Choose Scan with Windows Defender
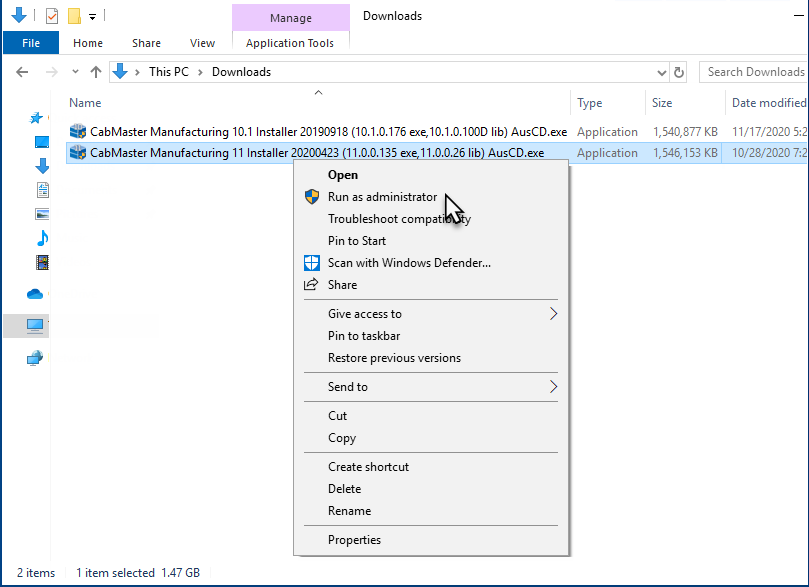The width and height of the screenshot is (809, 587). point(398,262)
